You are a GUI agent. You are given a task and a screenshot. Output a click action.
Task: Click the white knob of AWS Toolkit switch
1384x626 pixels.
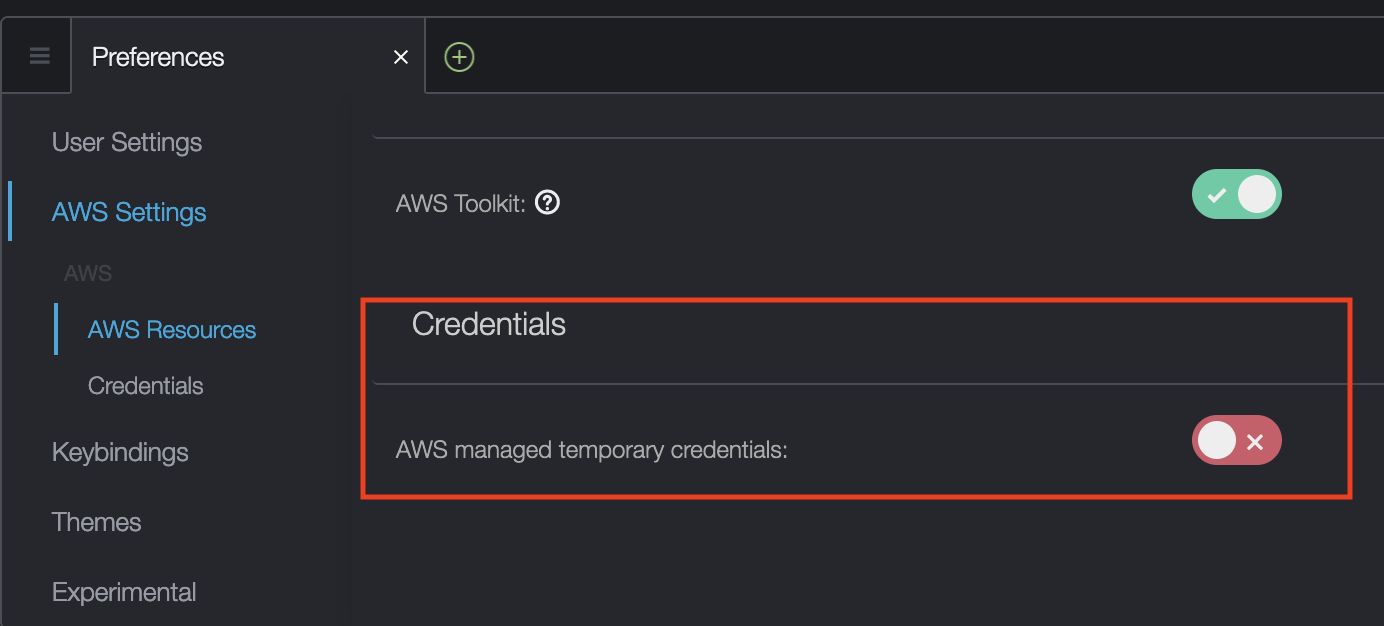[x=1258, y=194]
